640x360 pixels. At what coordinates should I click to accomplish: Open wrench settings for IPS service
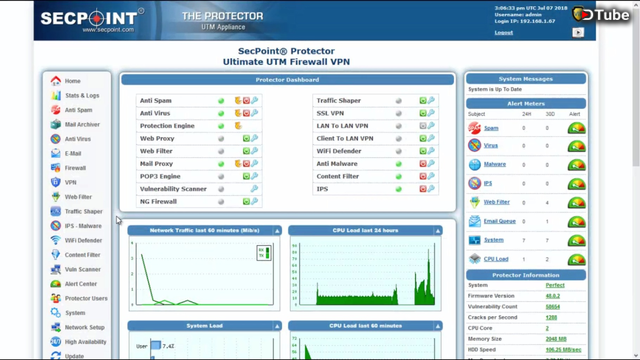[x=431, y=189]
